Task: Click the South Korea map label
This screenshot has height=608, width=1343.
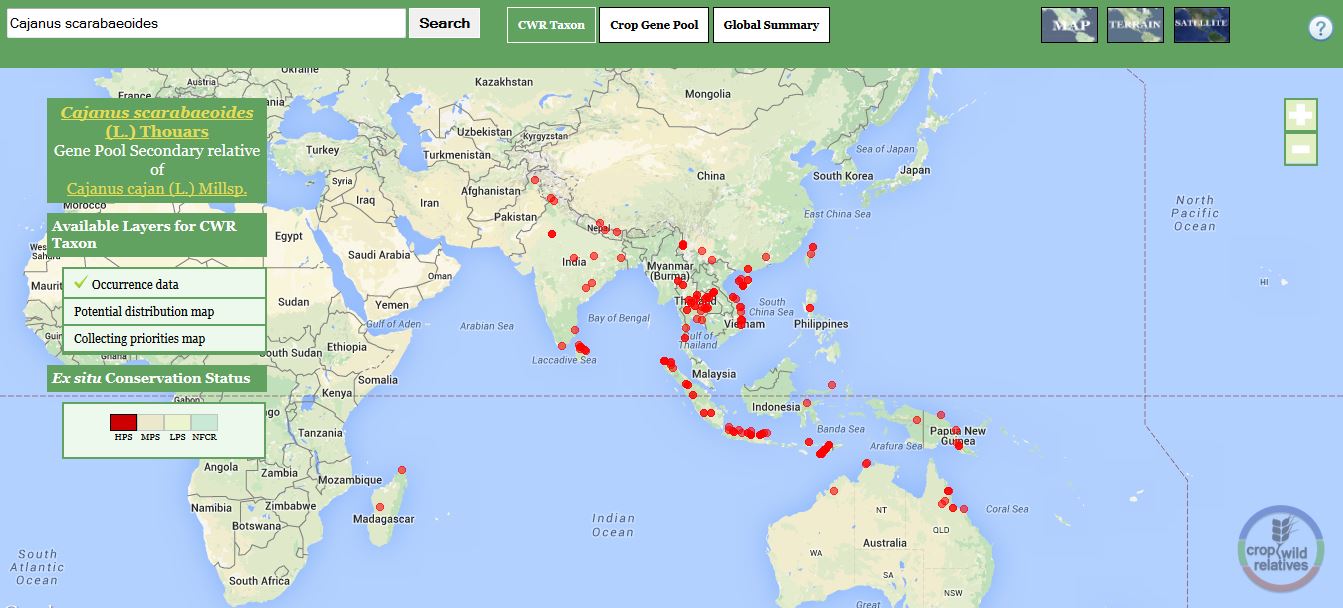Action: 841,175
